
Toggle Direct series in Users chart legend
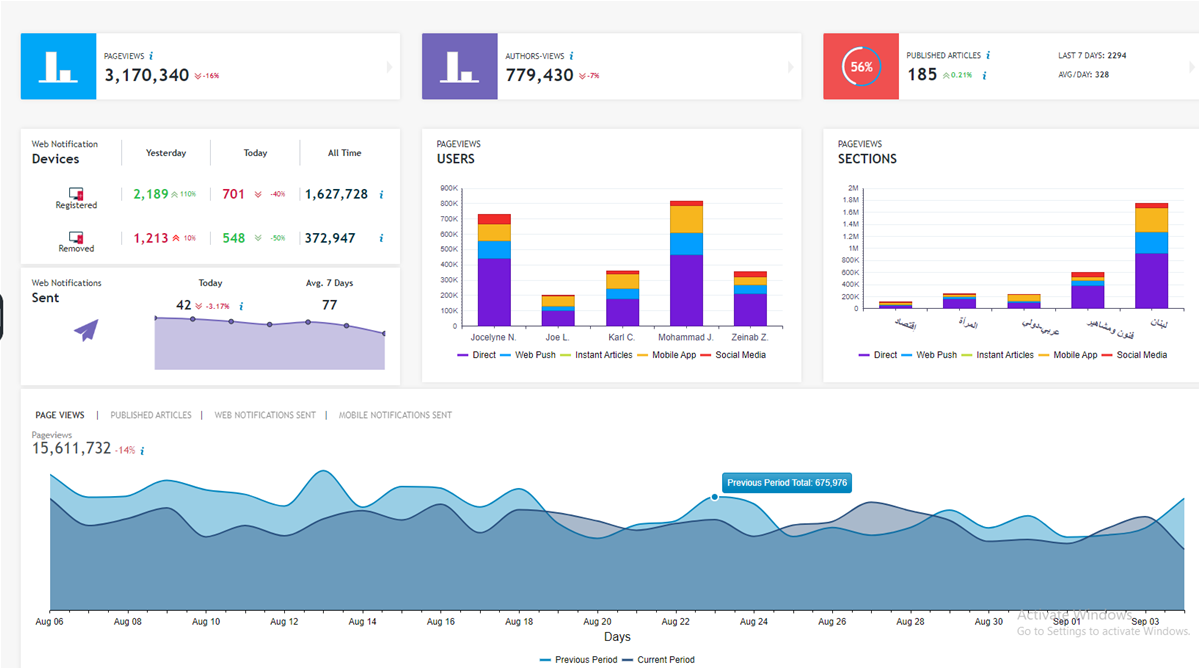(x=480, y=355)
